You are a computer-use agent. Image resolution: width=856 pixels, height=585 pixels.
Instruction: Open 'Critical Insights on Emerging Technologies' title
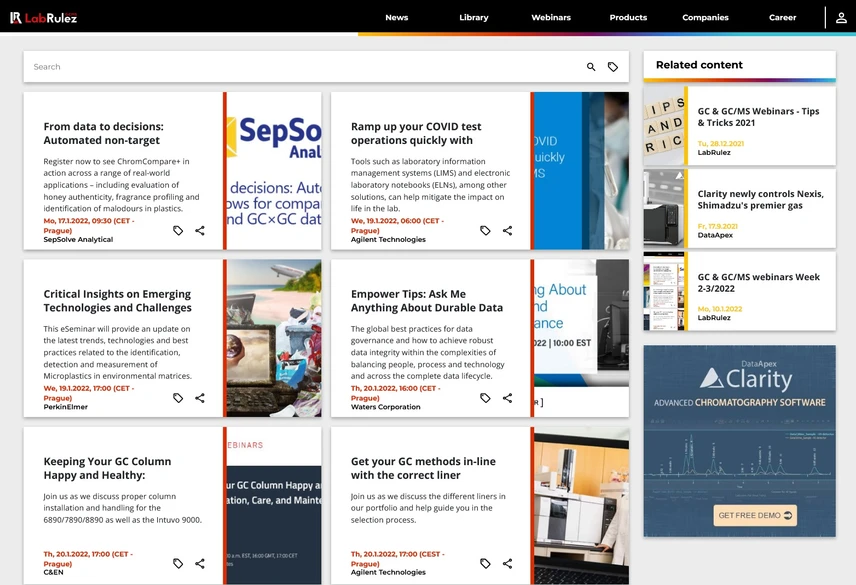coord(117,301)
